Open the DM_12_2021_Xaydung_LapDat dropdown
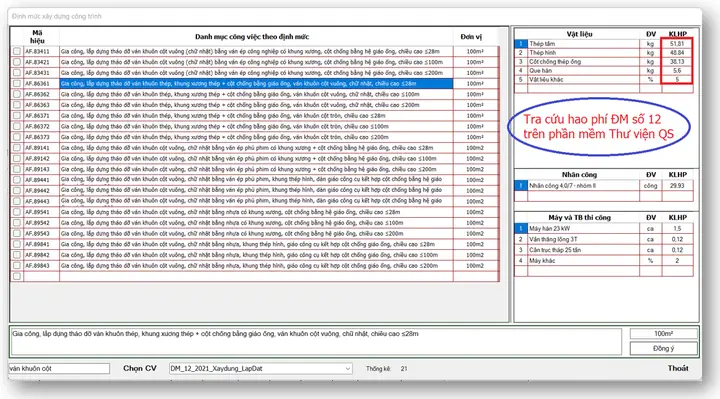 [260, 368]
